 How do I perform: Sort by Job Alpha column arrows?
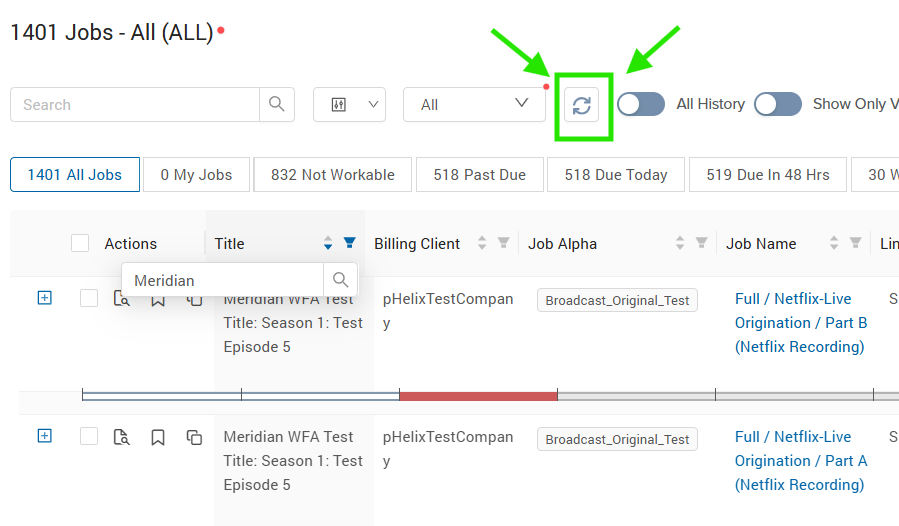pos(679,243)
